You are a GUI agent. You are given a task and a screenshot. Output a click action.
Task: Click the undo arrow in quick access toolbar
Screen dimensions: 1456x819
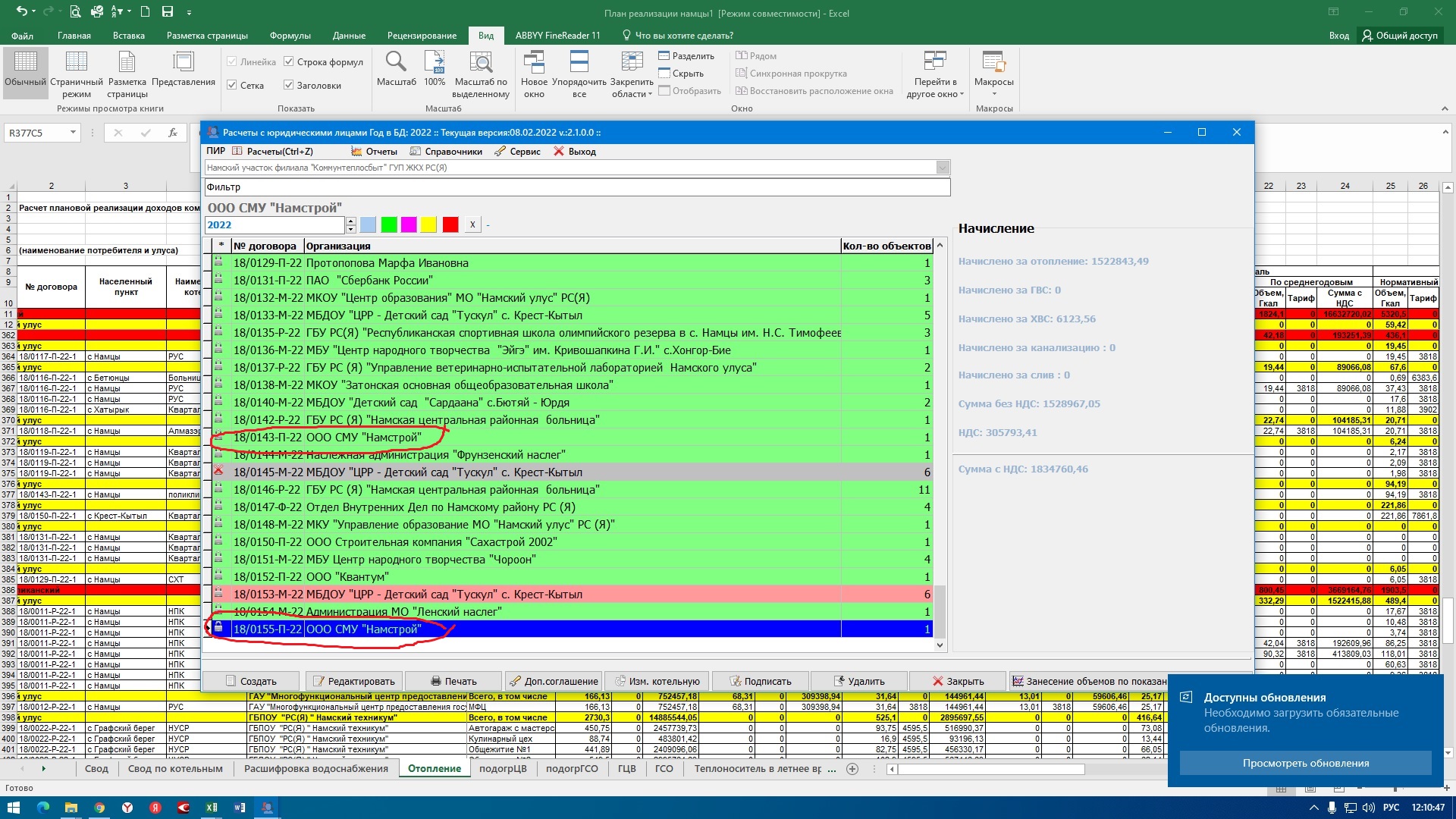(x=21, y=11)
